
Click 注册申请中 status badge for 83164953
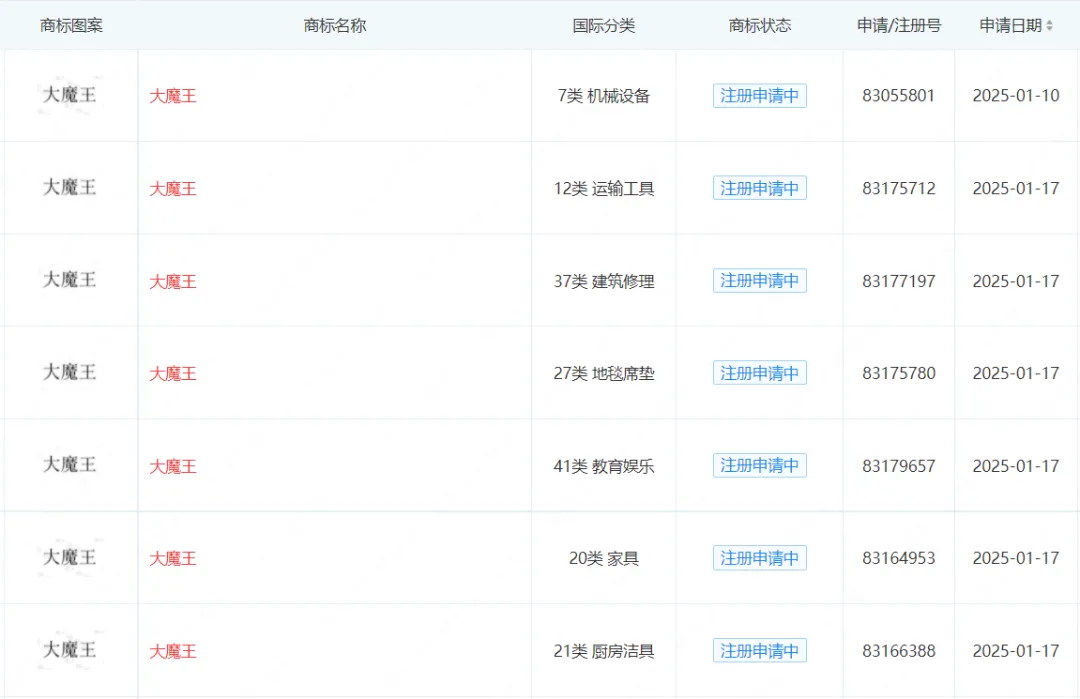[x=760, y=558]
